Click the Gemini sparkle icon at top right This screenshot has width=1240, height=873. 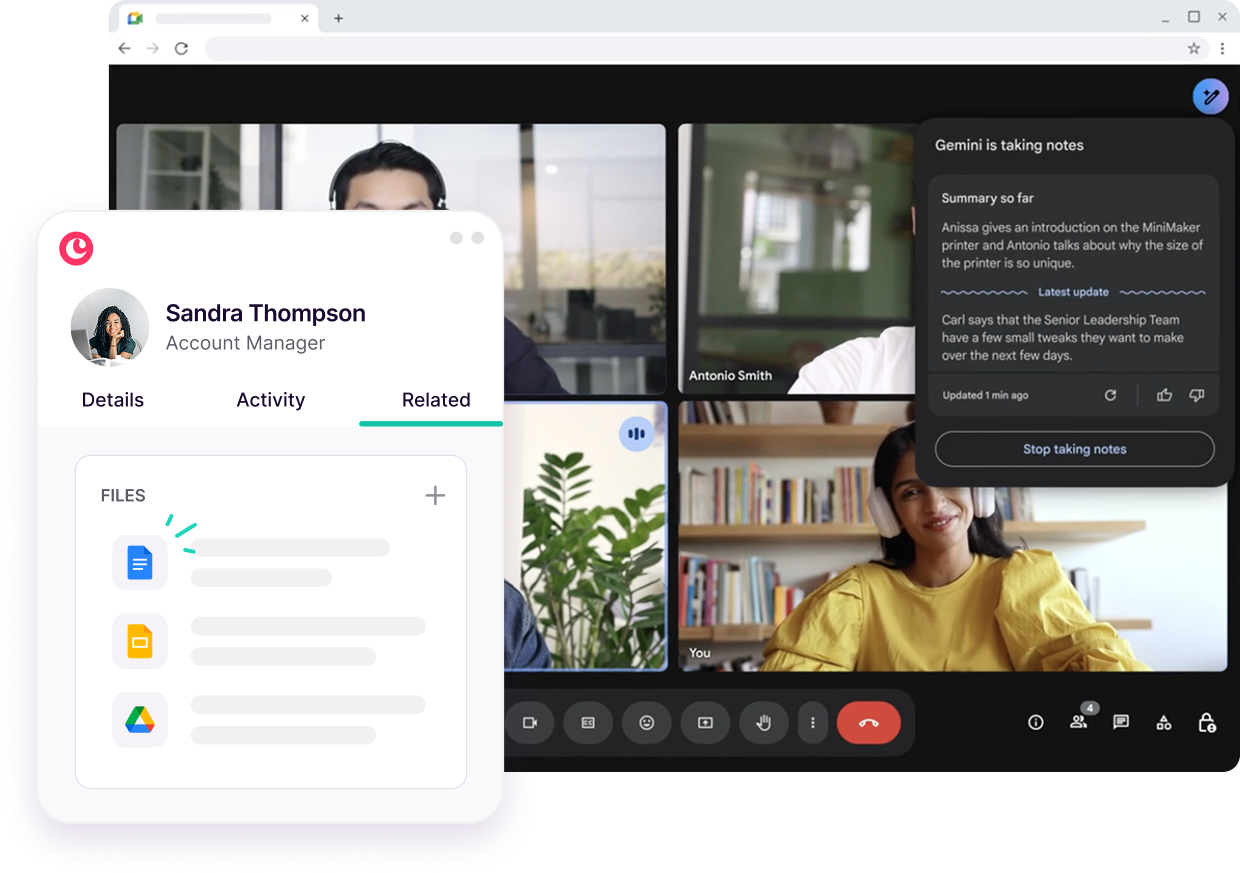point(1211,97)
